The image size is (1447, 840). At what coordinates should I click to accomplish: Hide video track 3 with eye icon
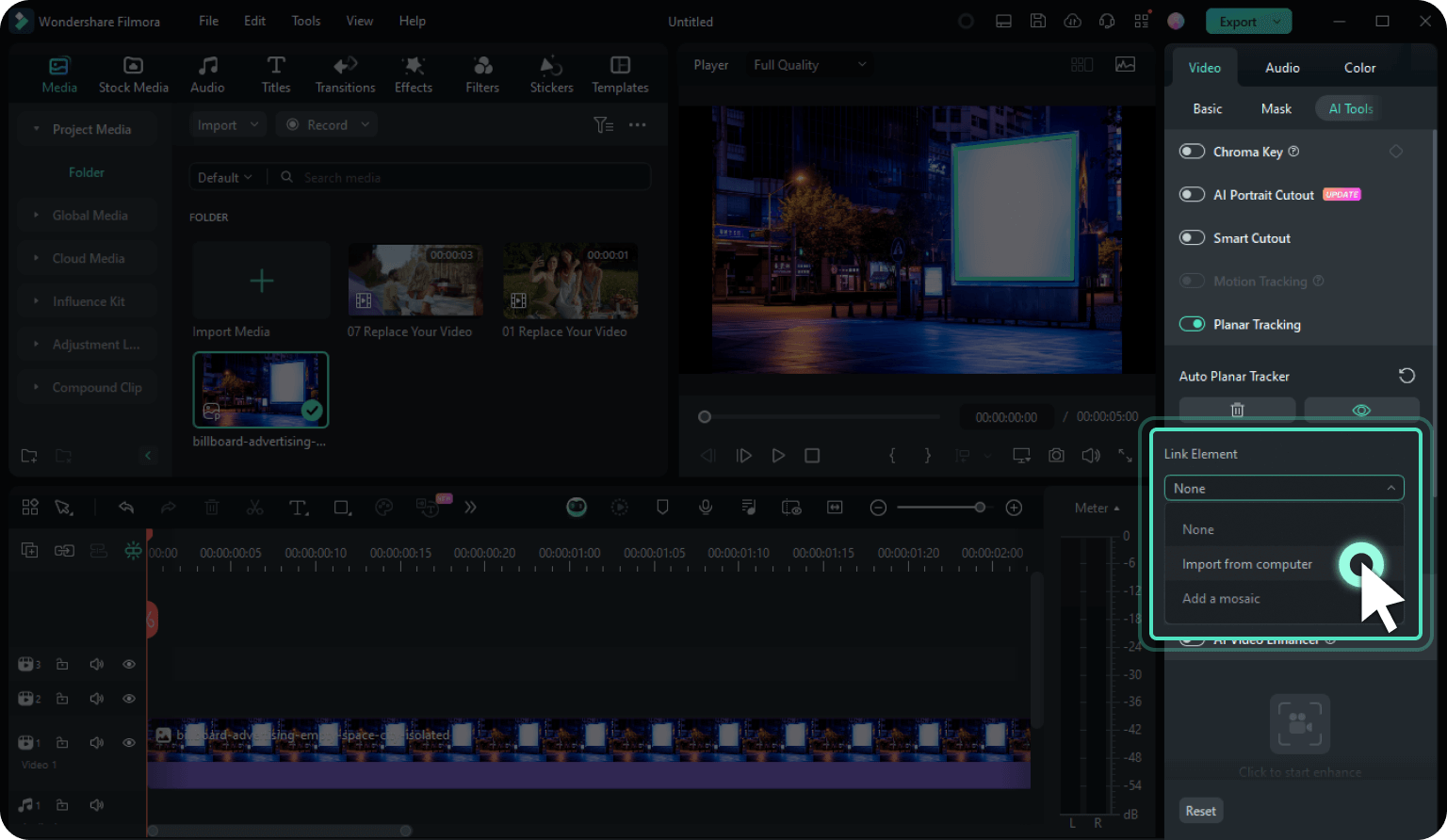point(129,665)
